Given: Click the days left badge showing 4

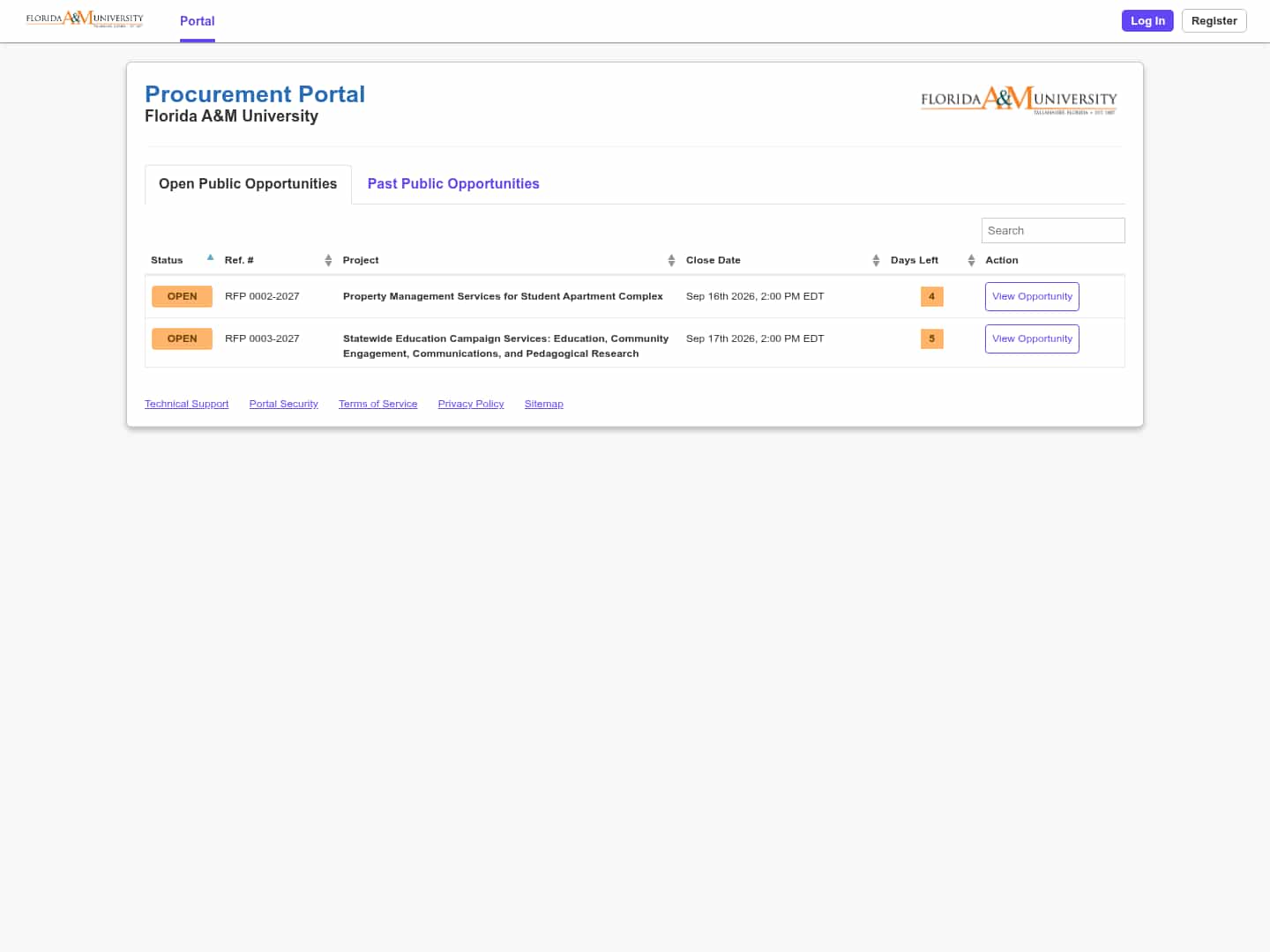Looking at the screenshot, I should [x=932, y=297].
